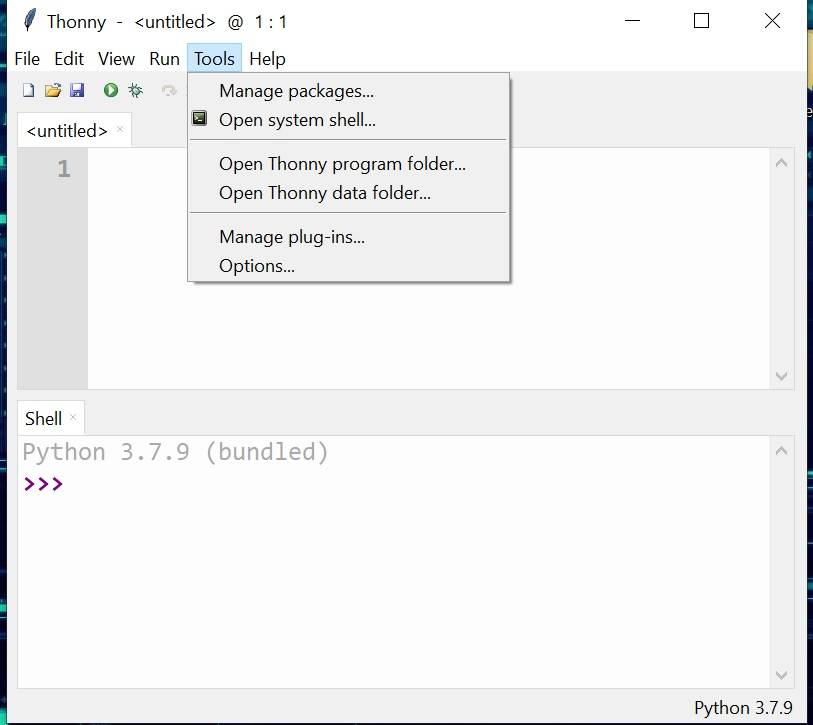Viewport: 813px width, 725px height.
Task: Click the Thonny feather icon in title bar
Action: click(30, 21)
